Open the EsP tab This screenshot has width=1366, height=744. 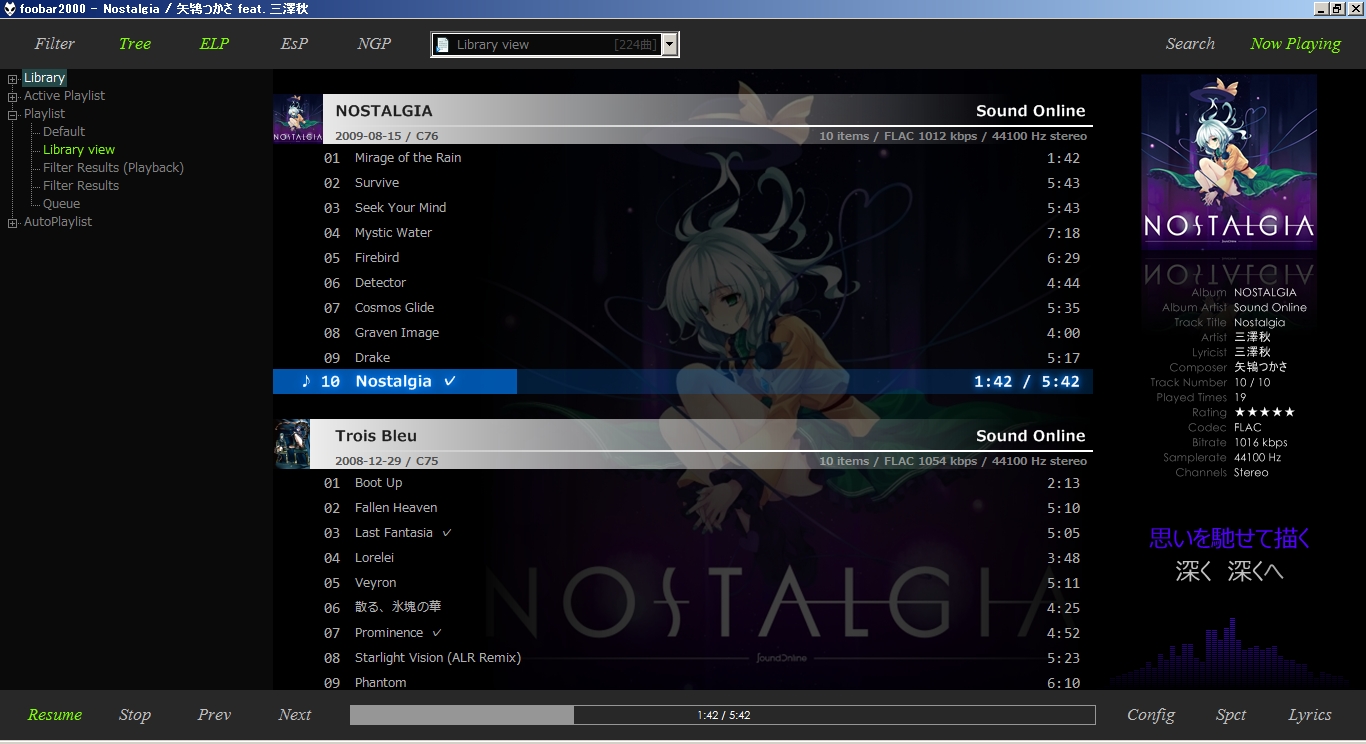click(x=294, y=44)
